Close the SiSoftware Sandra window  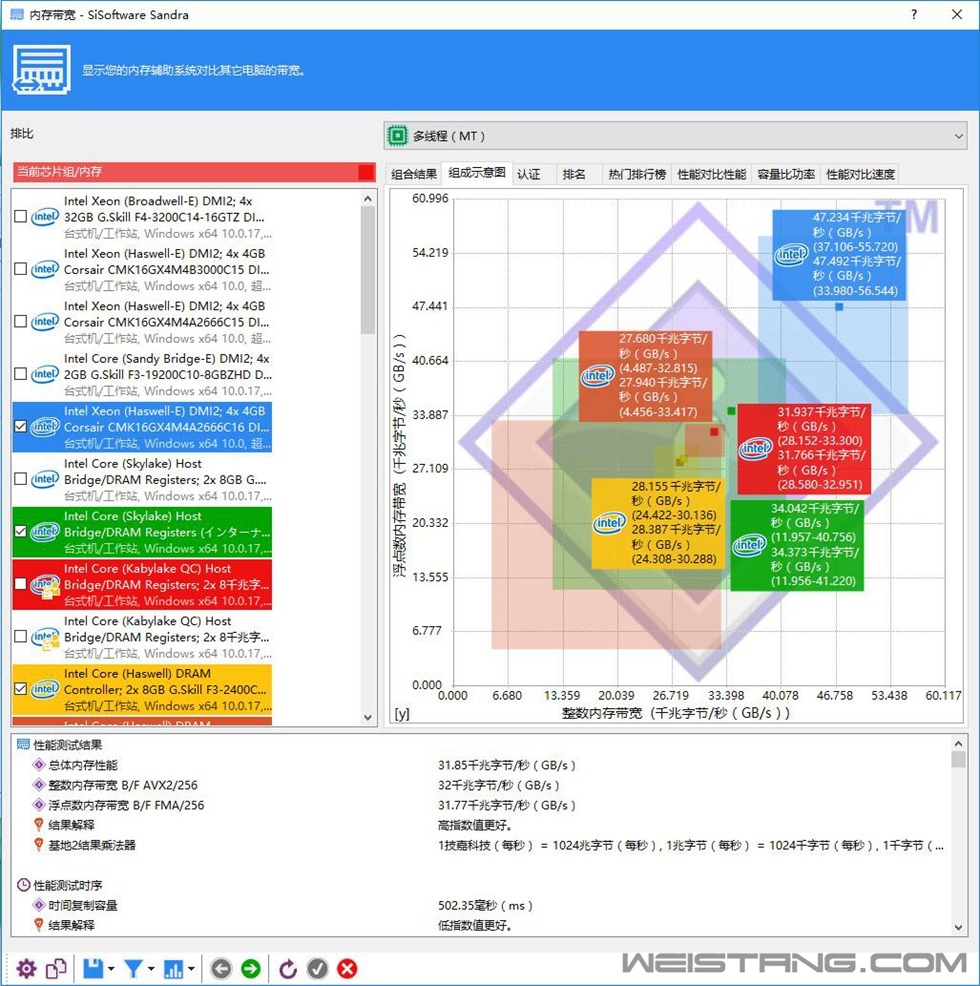pyautogui.click(x=957, y=14)
